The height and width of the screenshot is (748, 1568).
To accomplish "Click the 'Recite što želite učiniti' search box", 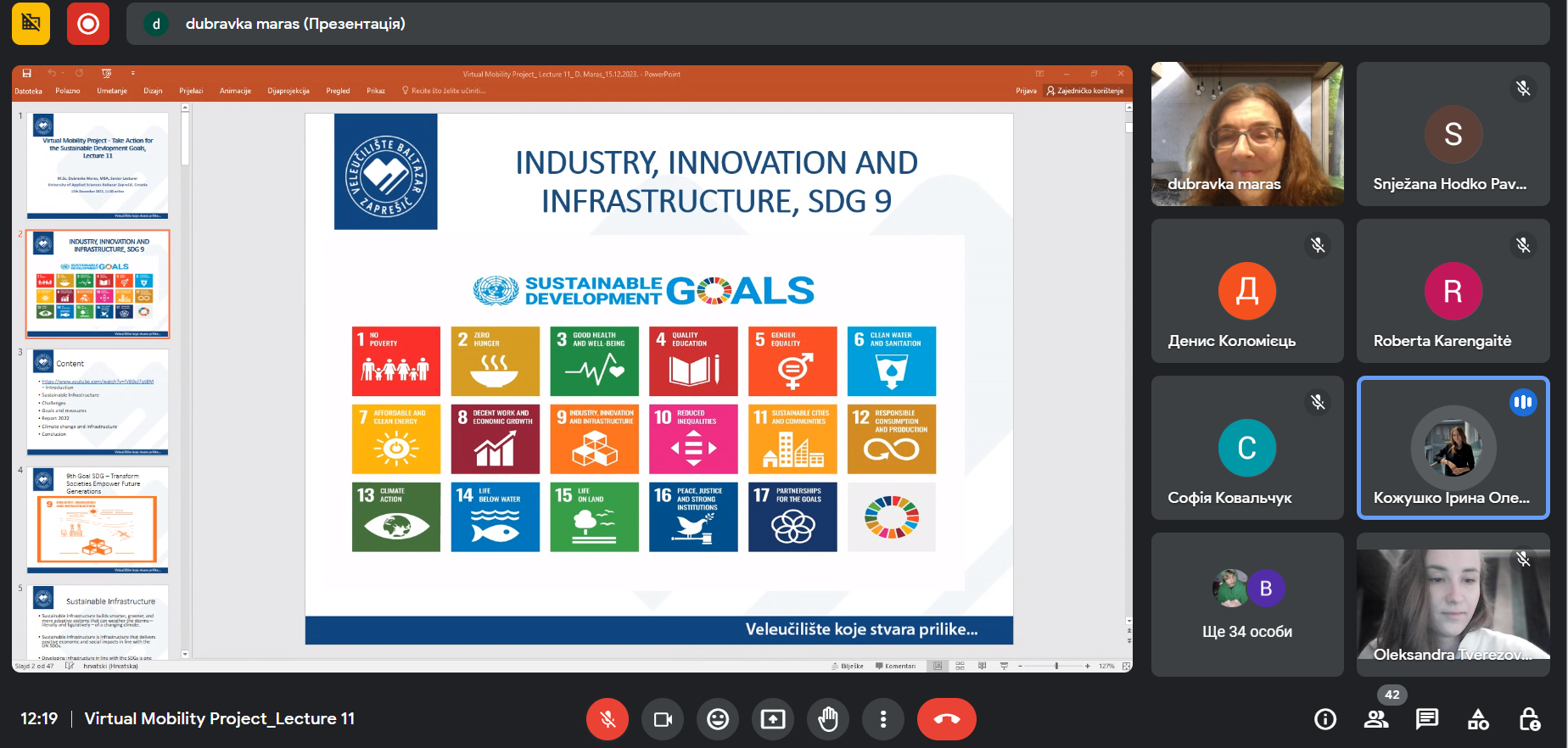I will coord(444,91).
